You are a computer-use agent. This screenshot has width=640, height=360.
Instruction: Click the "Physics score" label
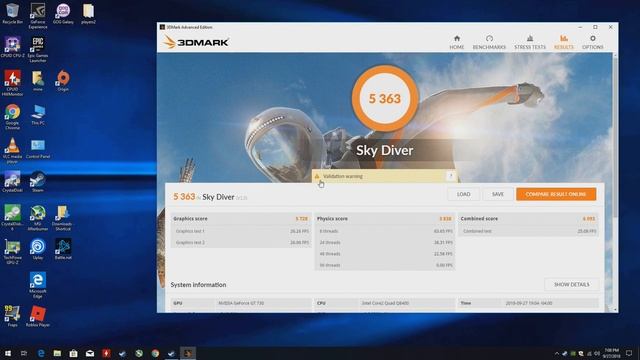pos(332,219)
